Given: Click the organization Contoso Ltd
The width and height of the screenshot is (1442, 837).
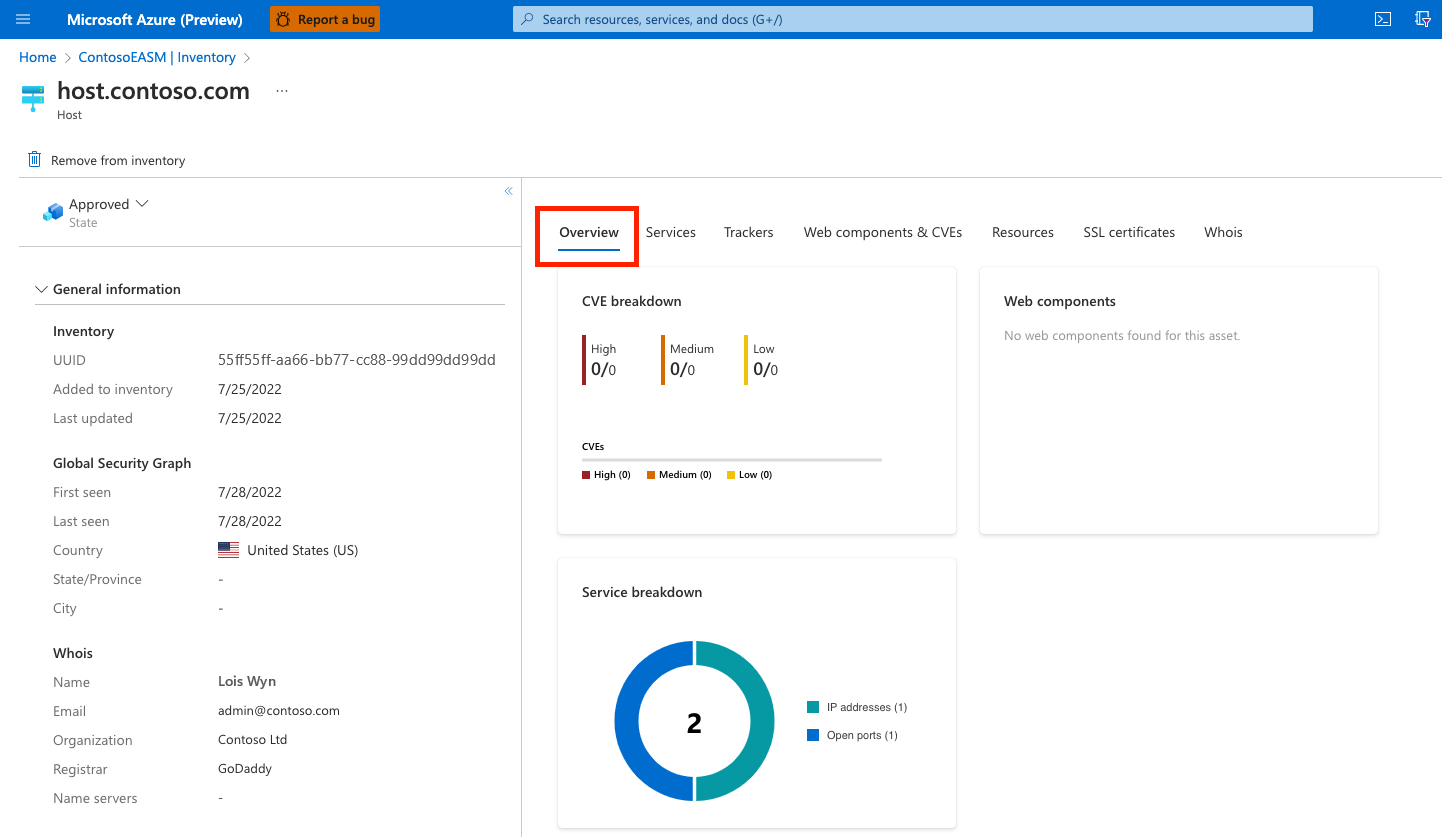Looking at the screenshot, I should pyautogui.click(x=252, y=740).
